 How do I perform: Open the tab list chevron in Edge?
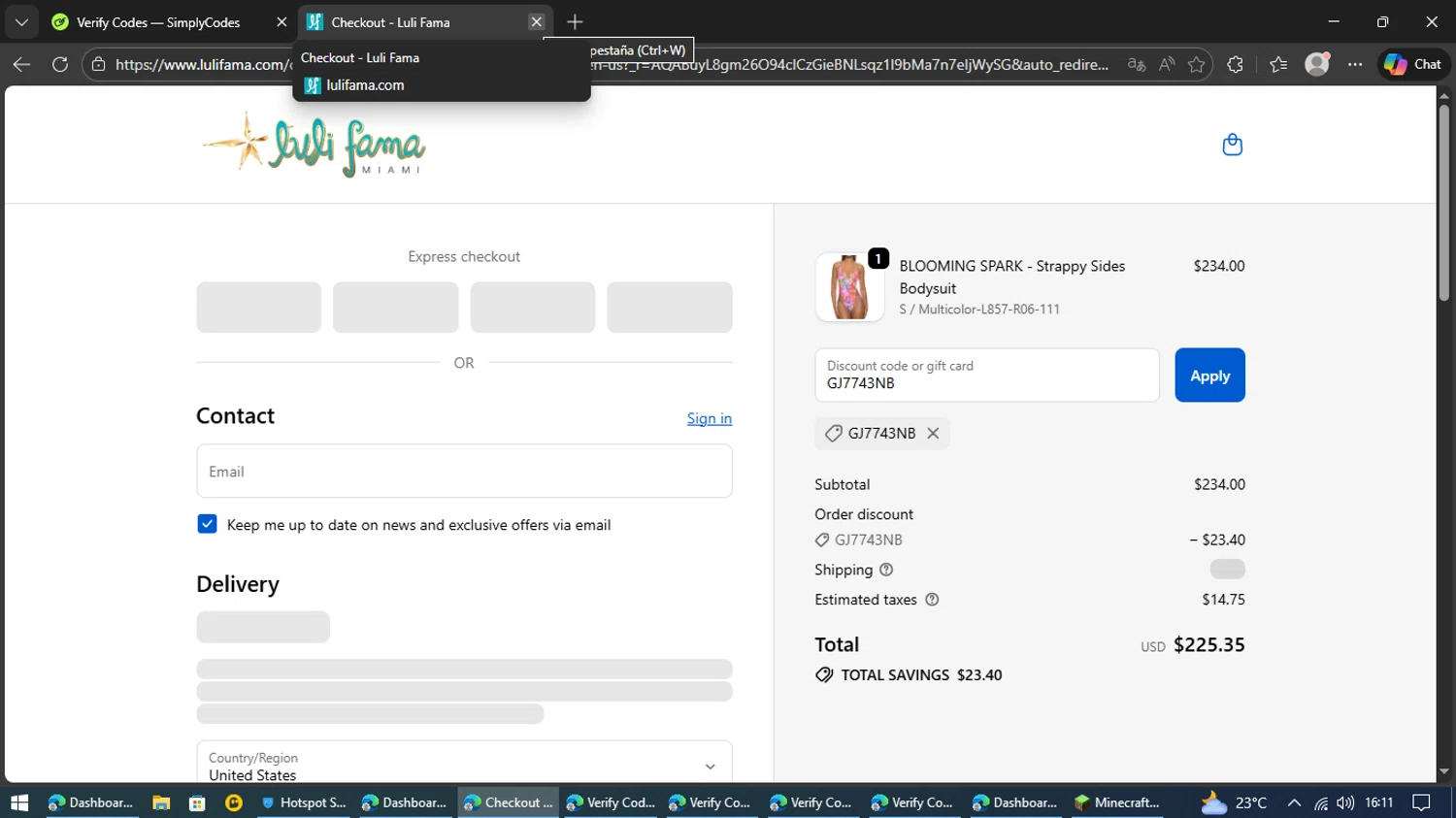(x=21, y=21)
